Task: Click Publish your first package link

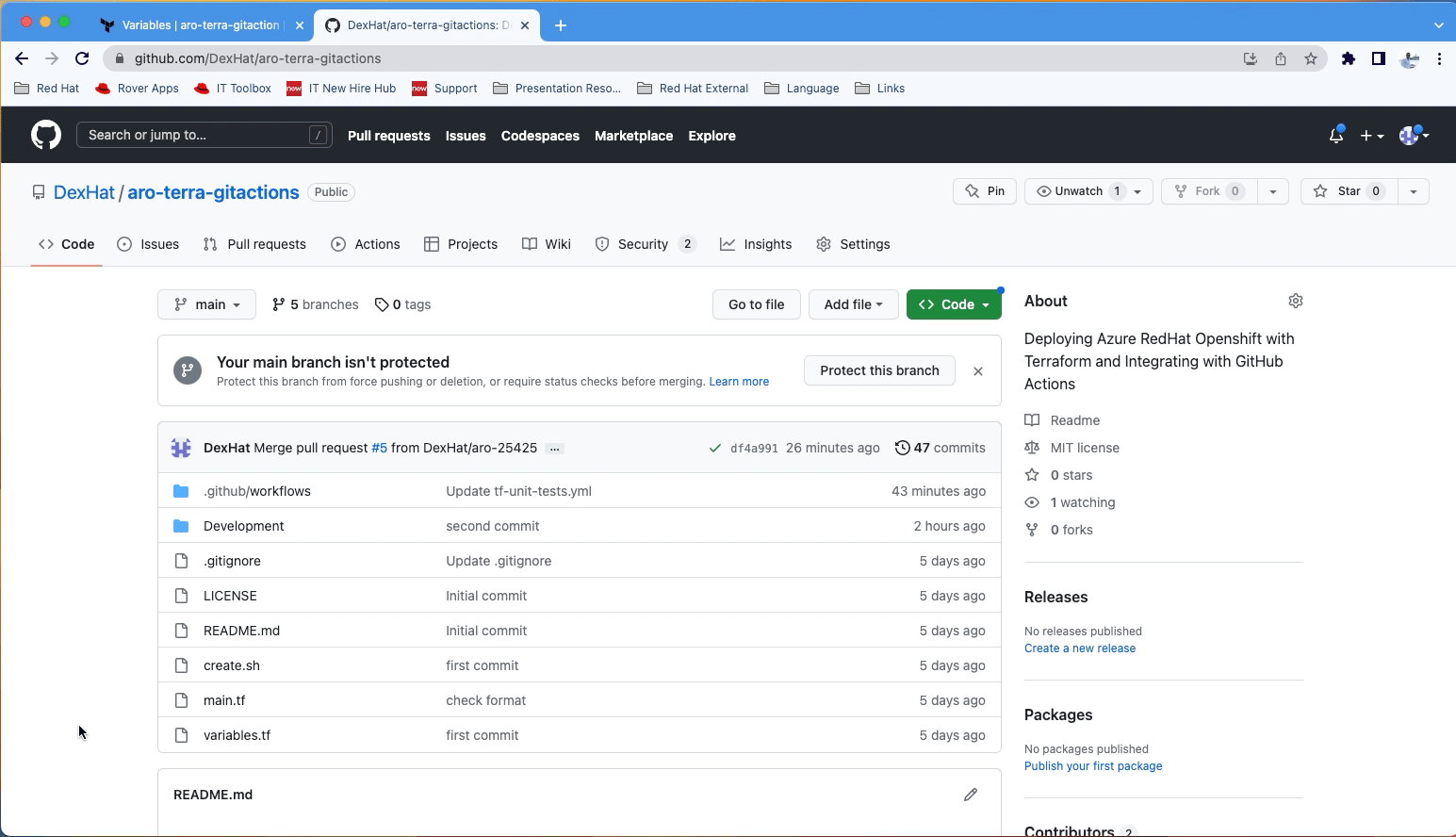Action: (x=1093, y=766)
